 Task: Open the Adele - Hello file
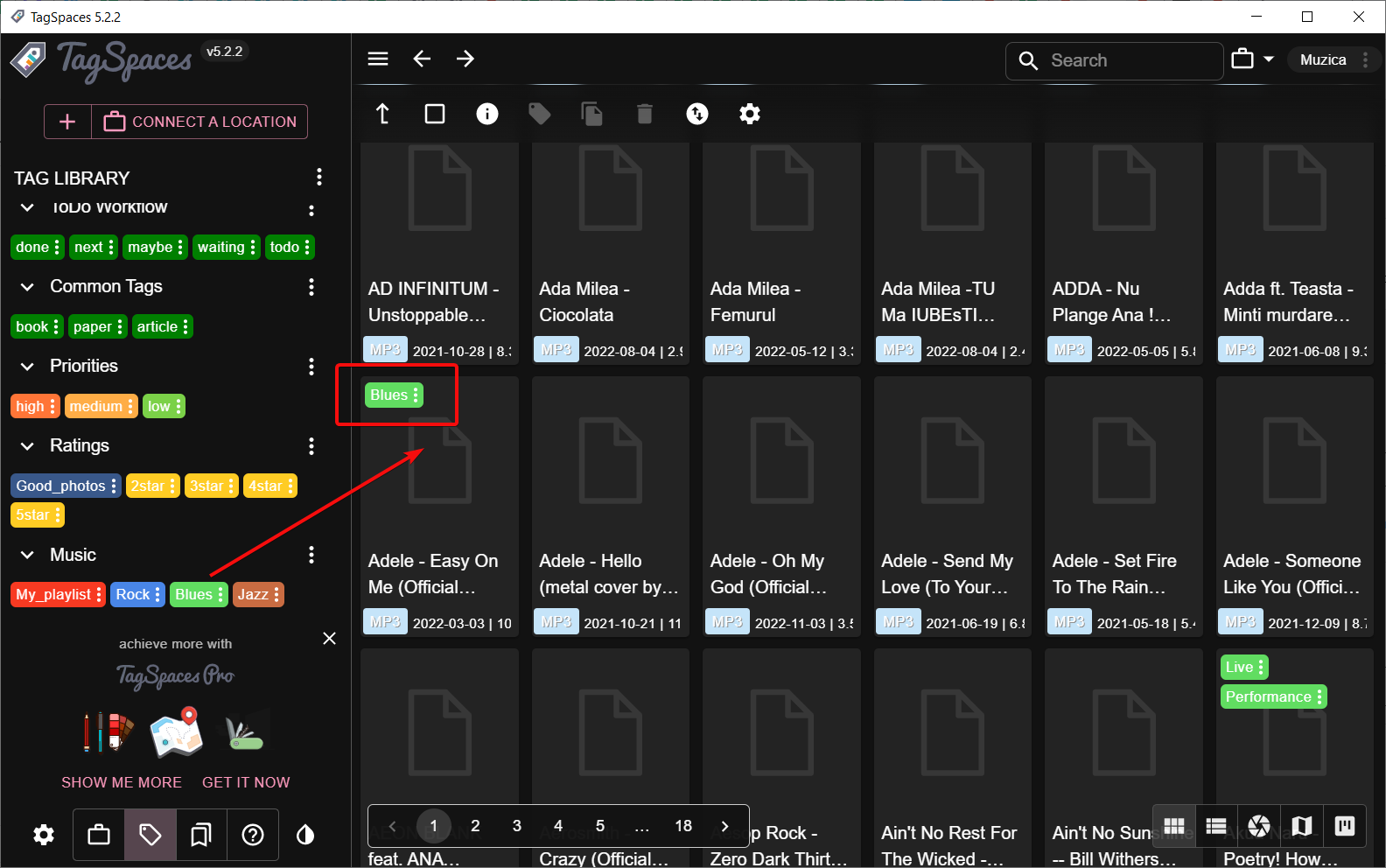tap(610, 505)
